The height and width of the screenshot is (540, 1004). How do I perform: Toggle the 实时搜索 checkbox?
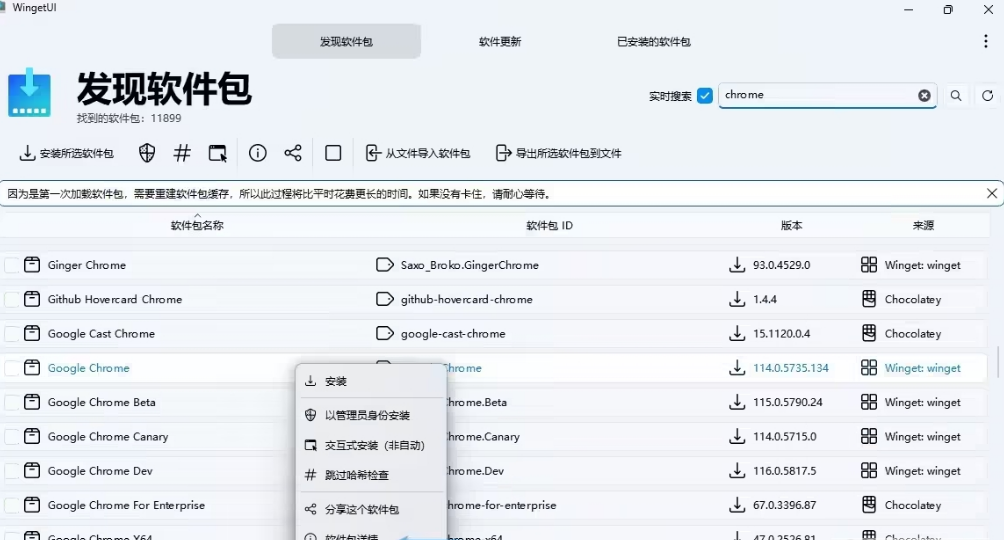(705, 95)
